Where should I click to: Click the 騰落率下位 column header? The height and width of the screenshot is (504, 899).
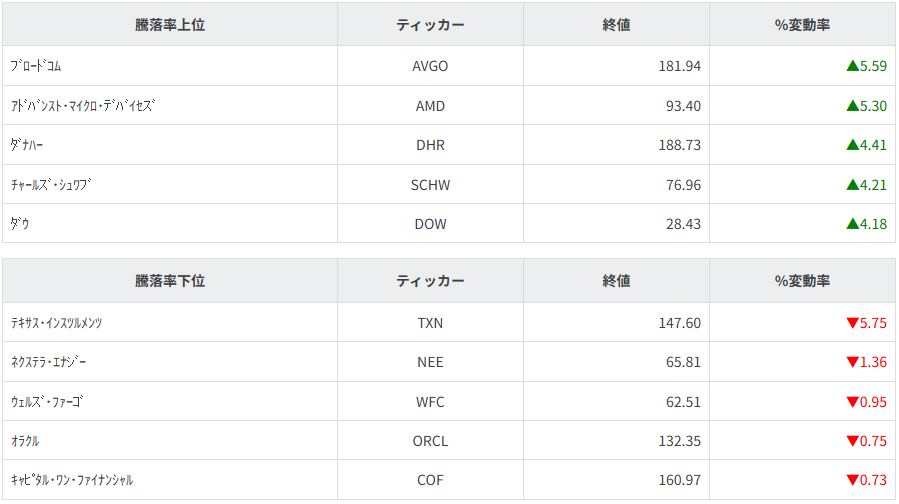click(x=170, y=281)
